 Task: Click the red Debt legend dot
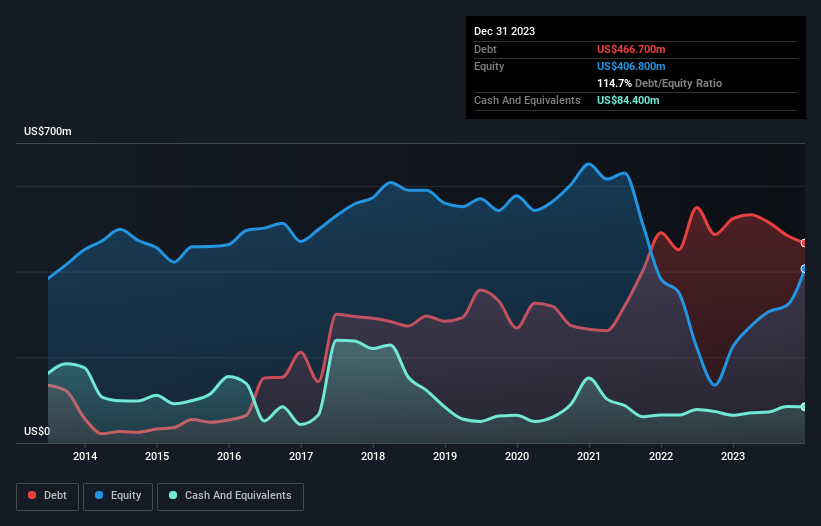tap(32, 495)
